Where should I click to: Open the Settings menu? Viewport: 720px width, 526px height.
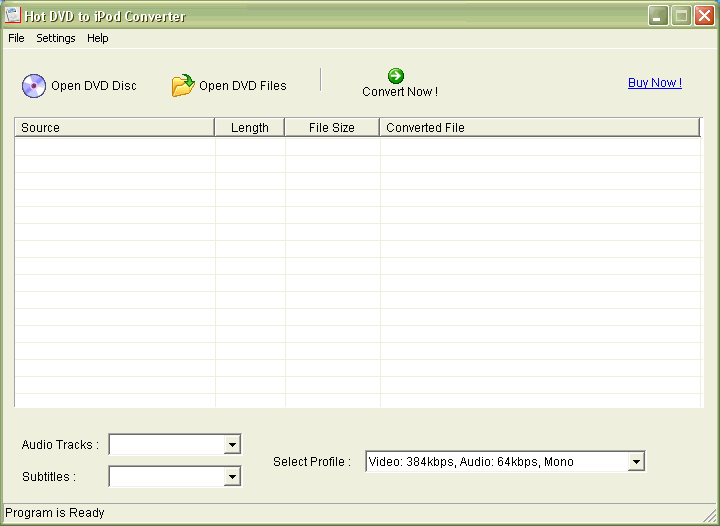[x=56, y=38]
